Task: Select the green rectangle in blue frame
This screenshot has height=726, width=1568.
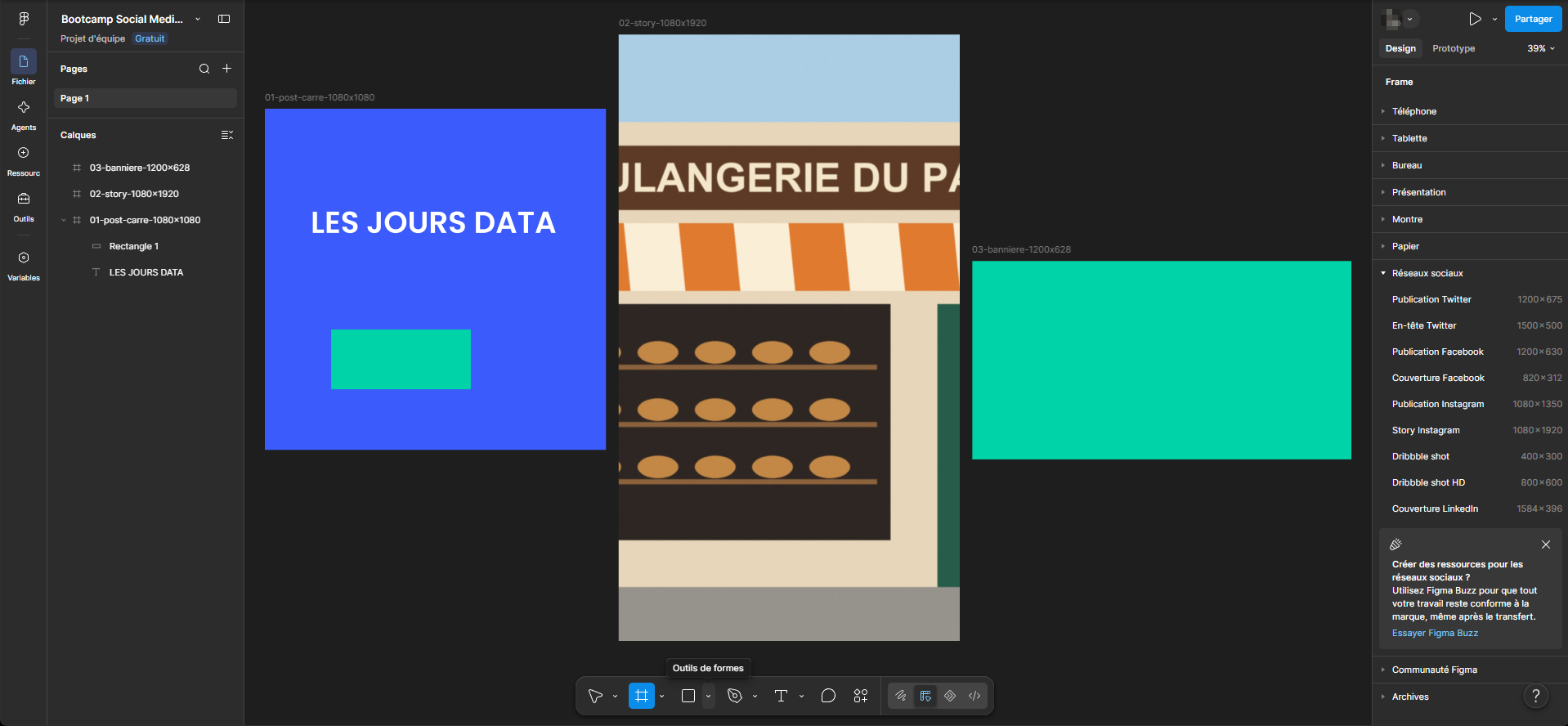Action: [401, 359]
